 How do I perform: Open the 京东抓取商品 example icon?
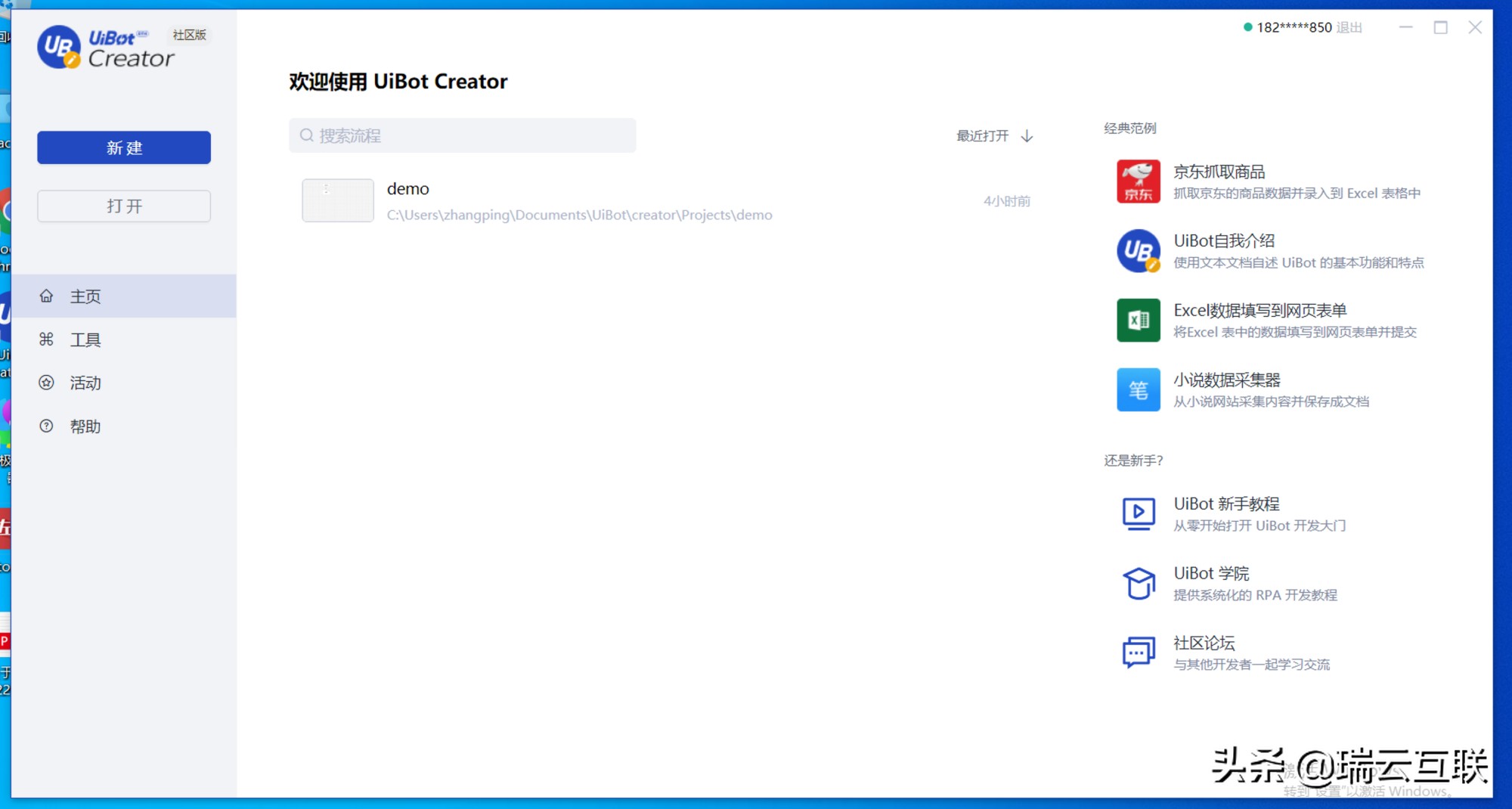(x=1139, y=181)
